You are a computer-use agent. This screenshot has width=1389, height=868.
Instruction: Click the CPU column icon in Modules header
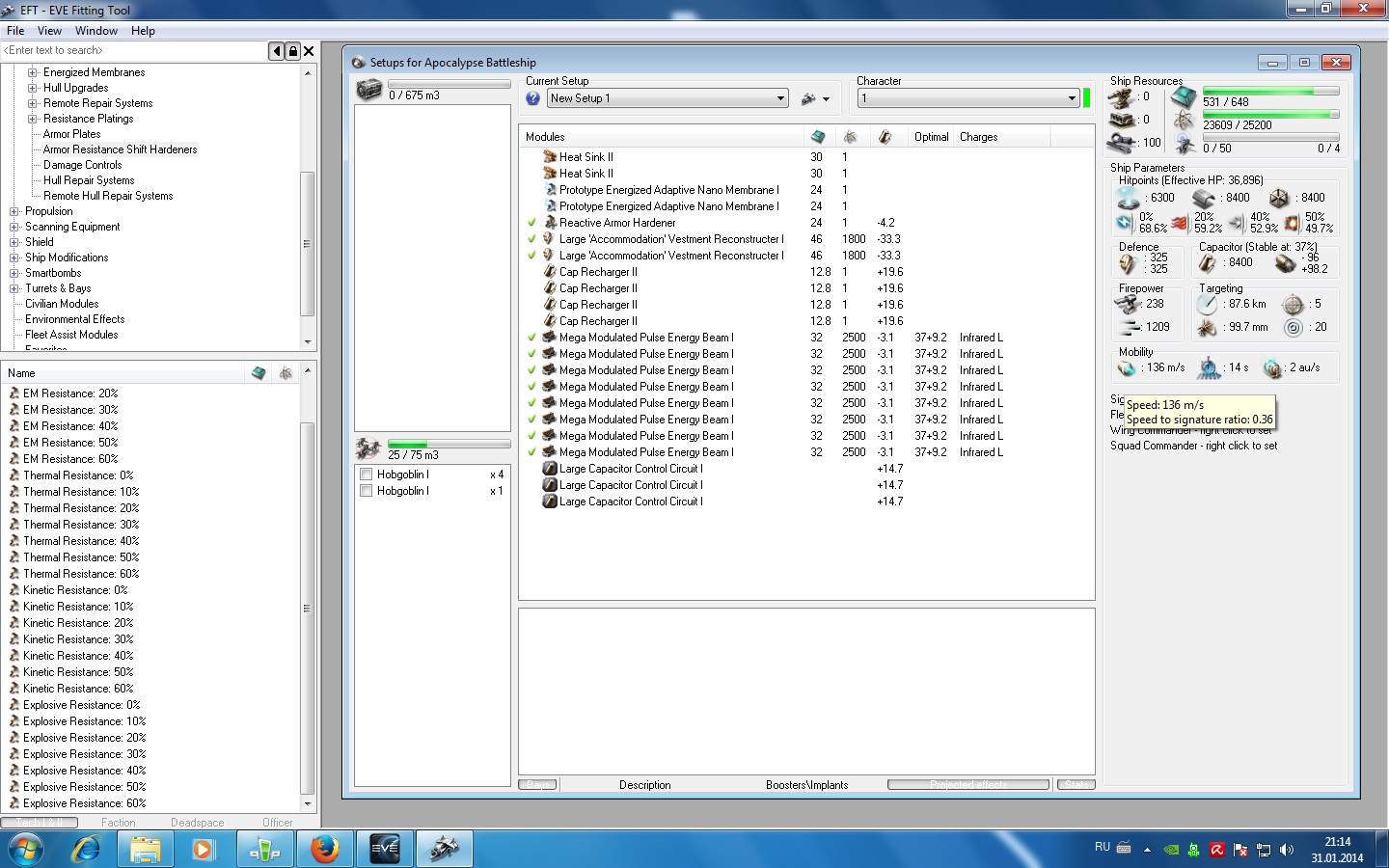tap(818, 137)
